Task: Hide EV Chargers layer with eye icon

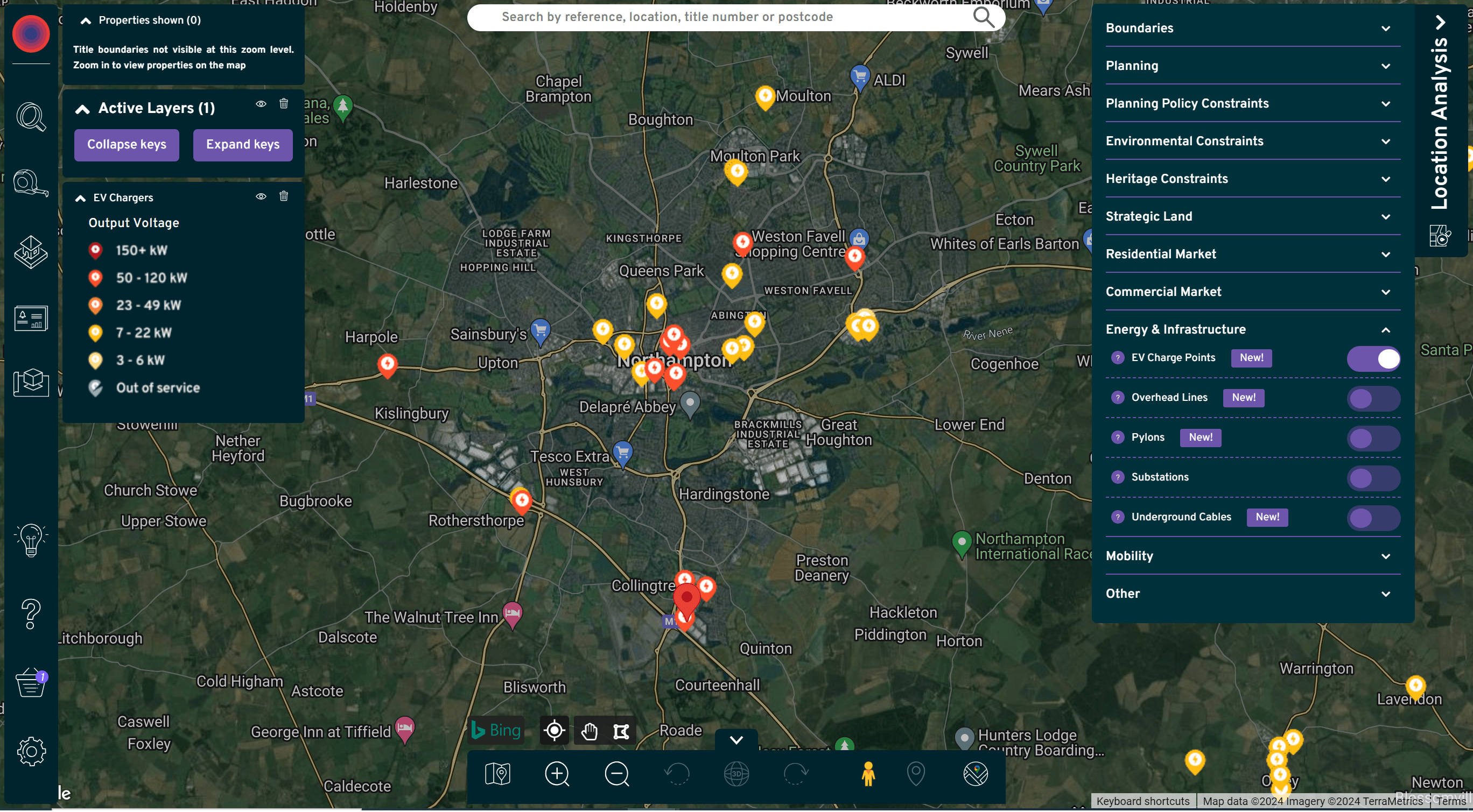Action: (x=261, y=197)
